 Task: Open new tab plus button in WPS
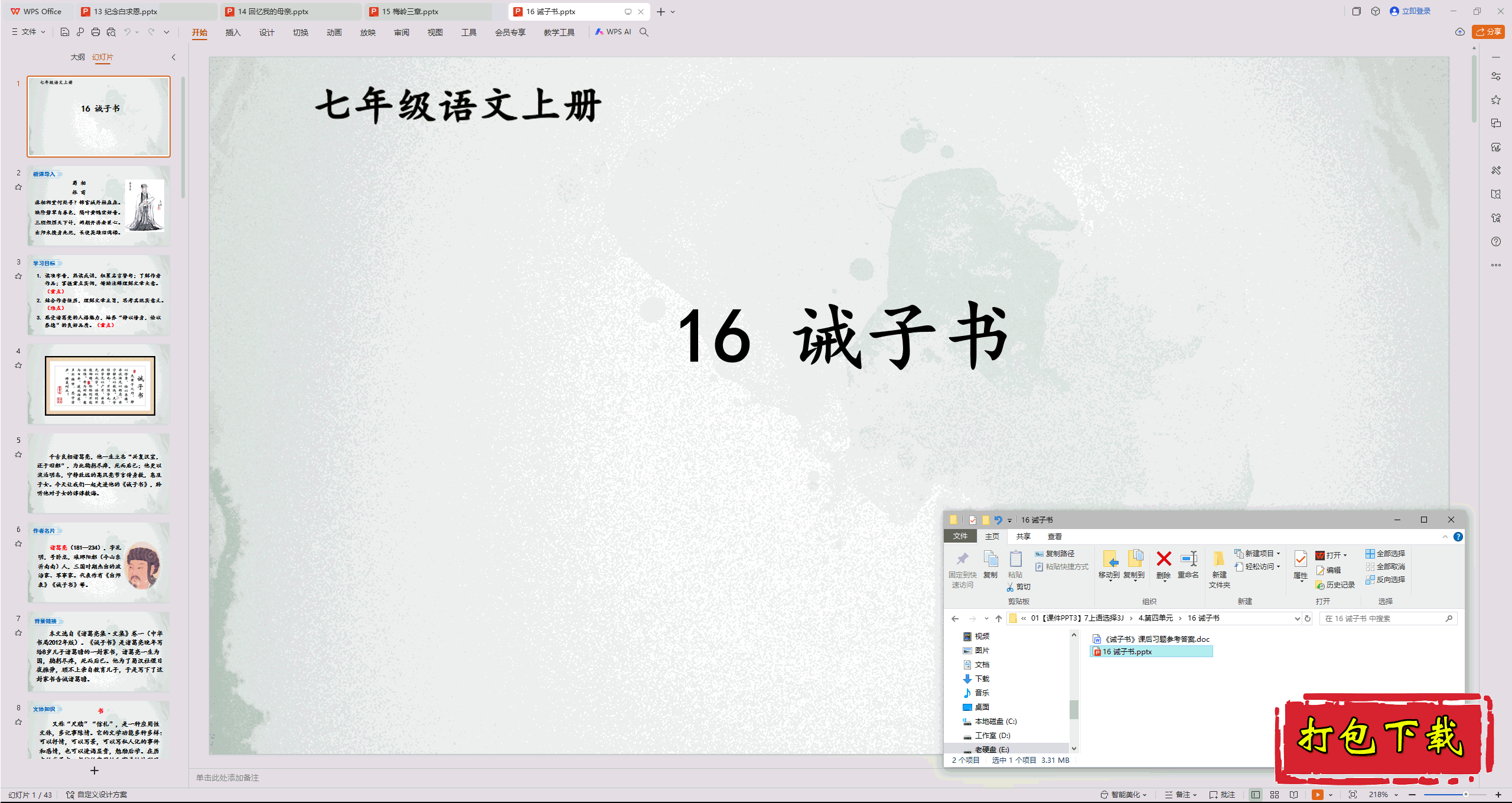(x=661, y=11)
